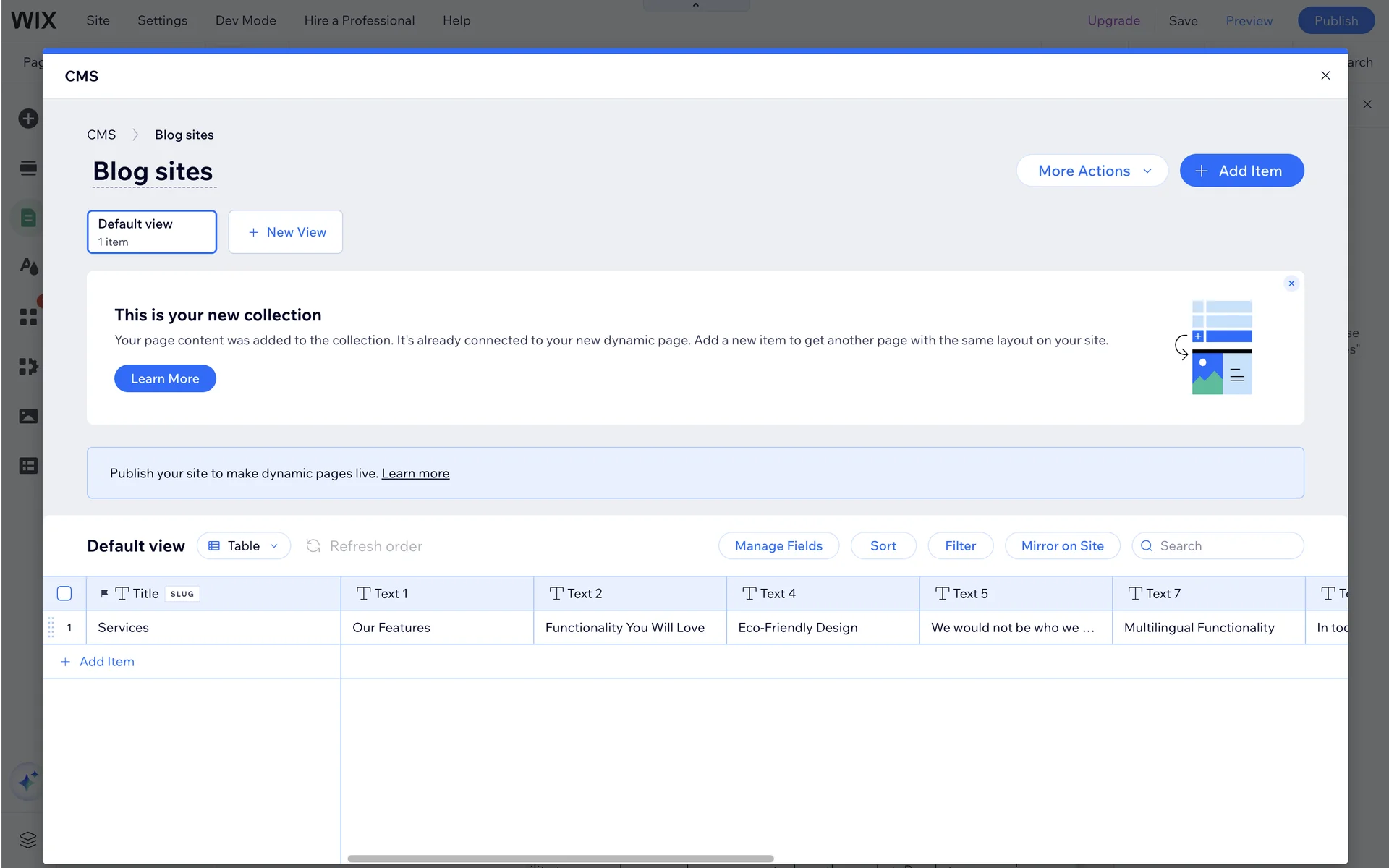Collapse the top bar chevron handle
Viewport: 1389px width, 868px height.
pos(695,5)
